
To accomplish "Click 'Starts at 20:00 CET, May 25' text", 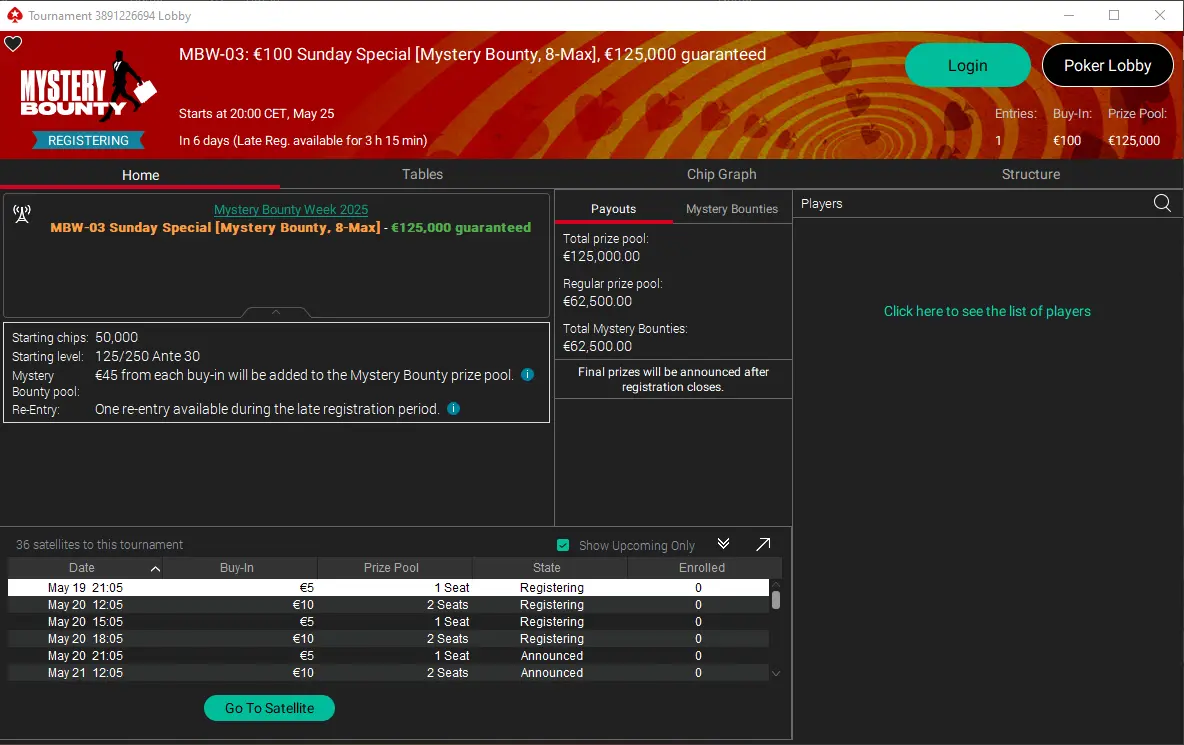I will pyautogui.click(x=257, y=114).
